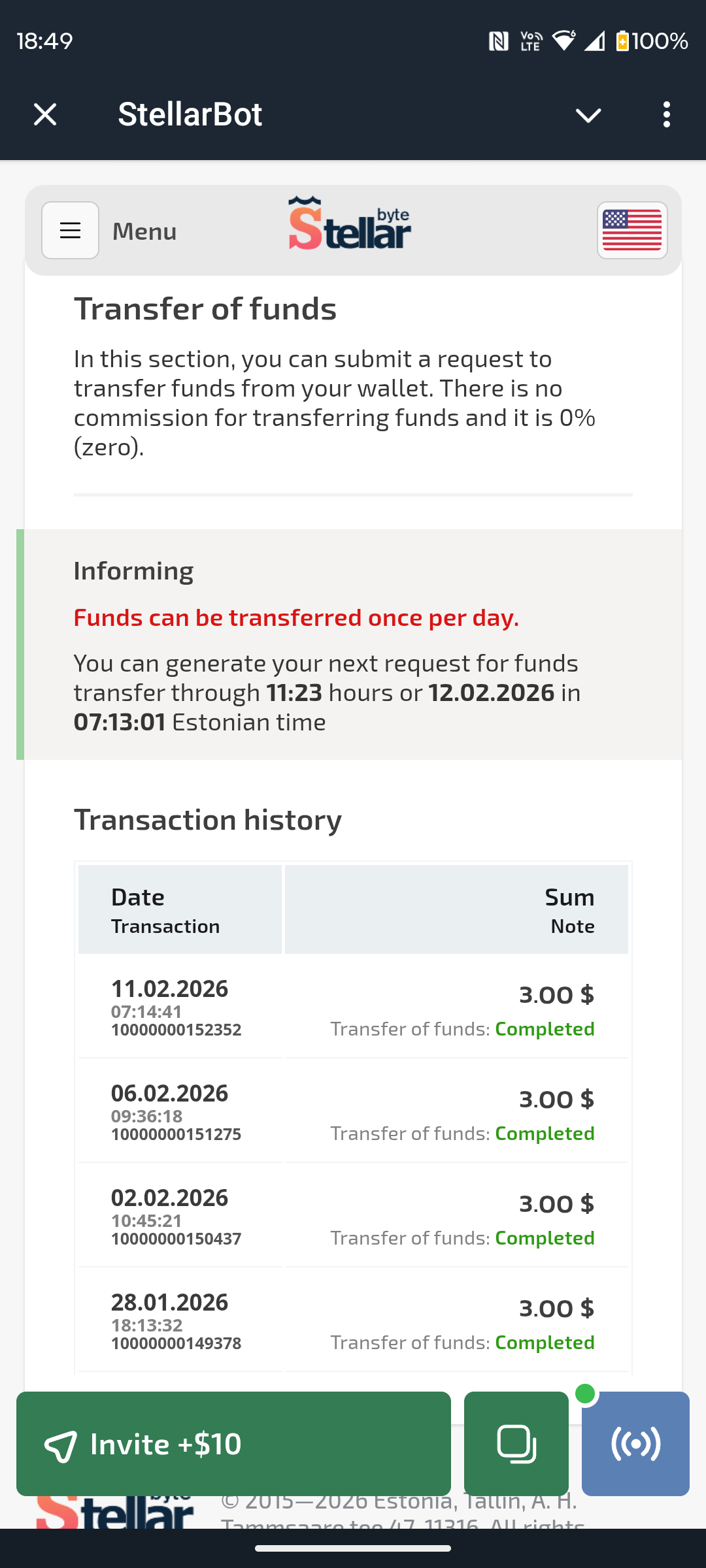Expand the StellarBot chevron dropdown
This screenshot has width=706, height=1568.
tap(588, 116)
